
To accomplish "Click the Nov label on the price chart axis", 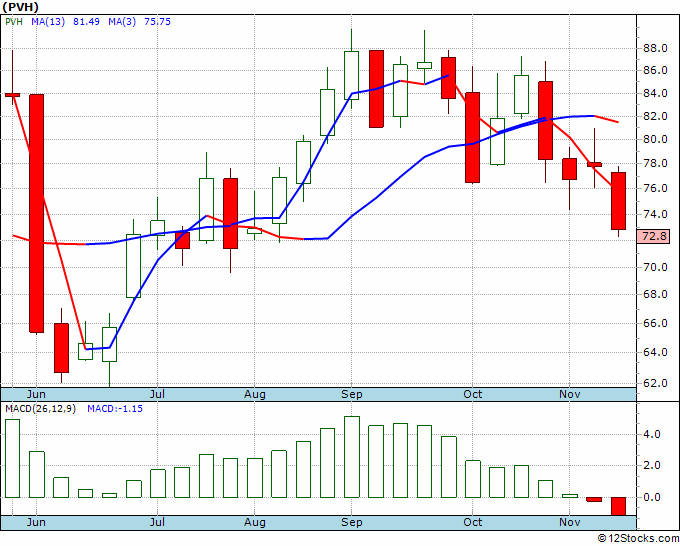I will (x=569, y=394).
